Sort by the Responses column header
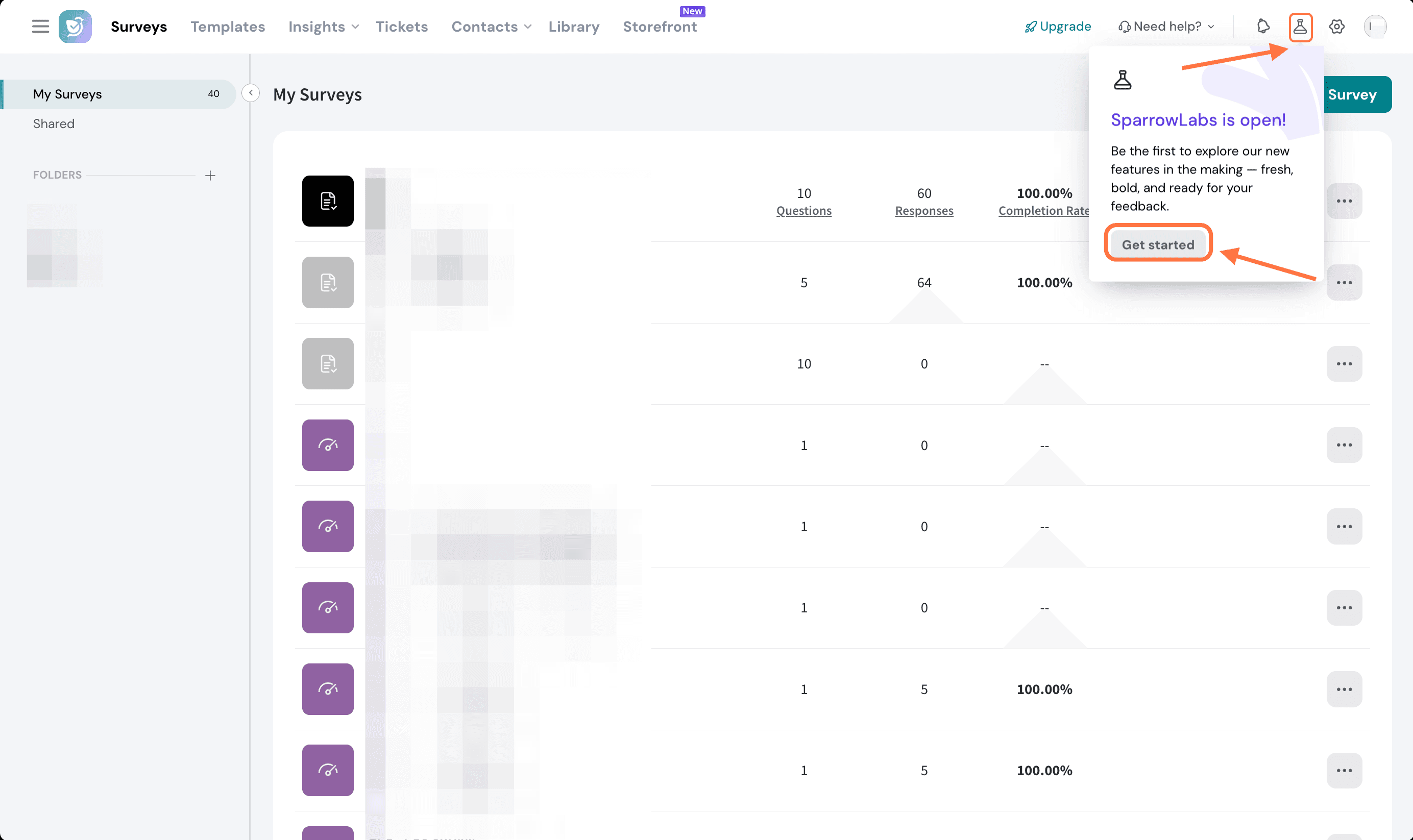1413x840 pixels. click(x=924, y=211)
